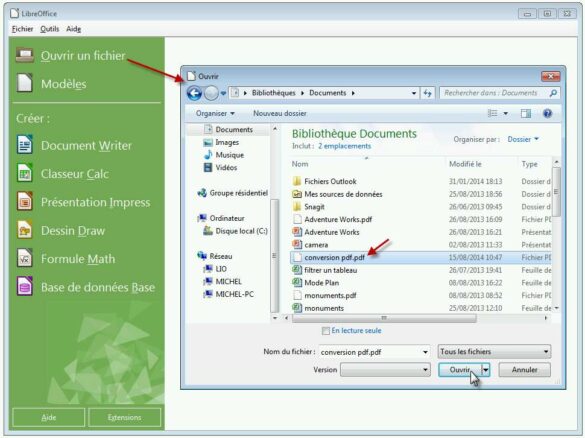Open the Fichier menu
This screenshot has width=585, height=438.
tap(22, 29)
